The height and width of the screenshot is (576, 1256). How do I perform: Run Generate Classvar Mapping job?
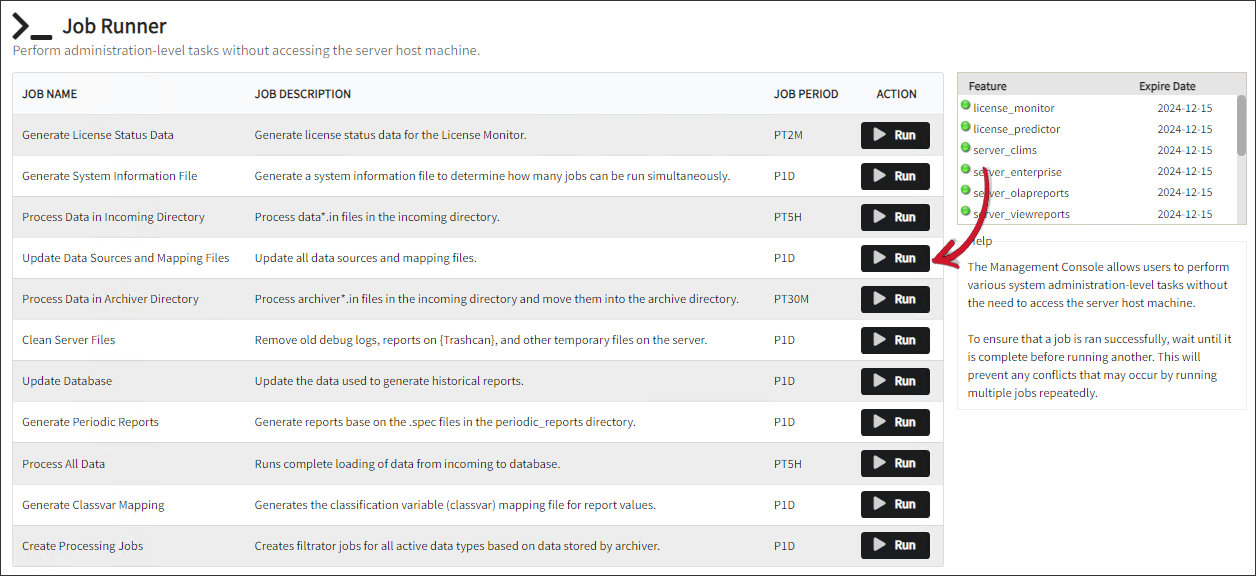[x=895, y=504]
